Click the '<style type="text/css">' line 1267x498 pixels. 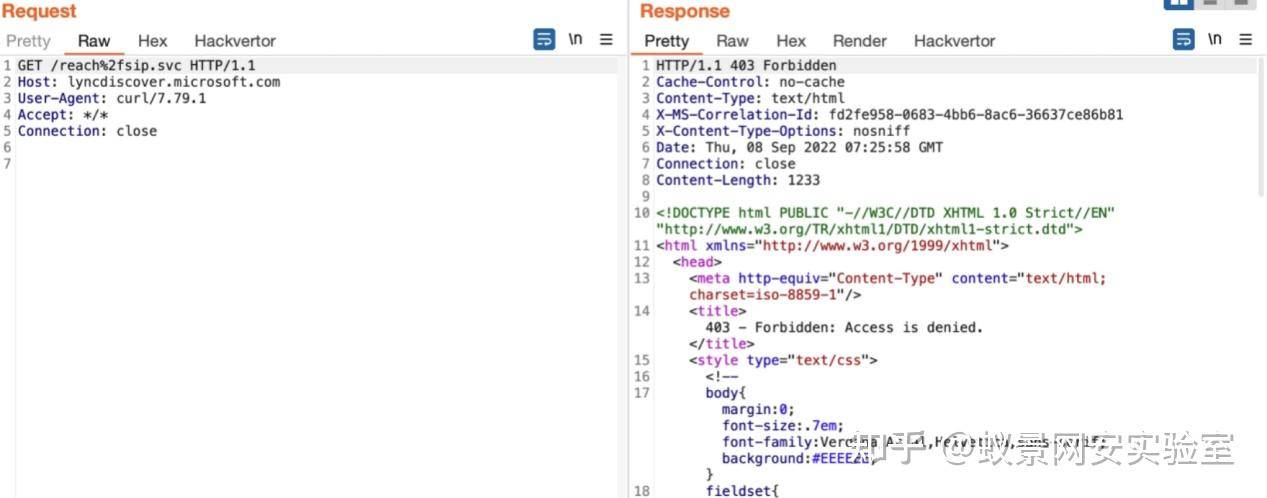click(x=783, y=360)
